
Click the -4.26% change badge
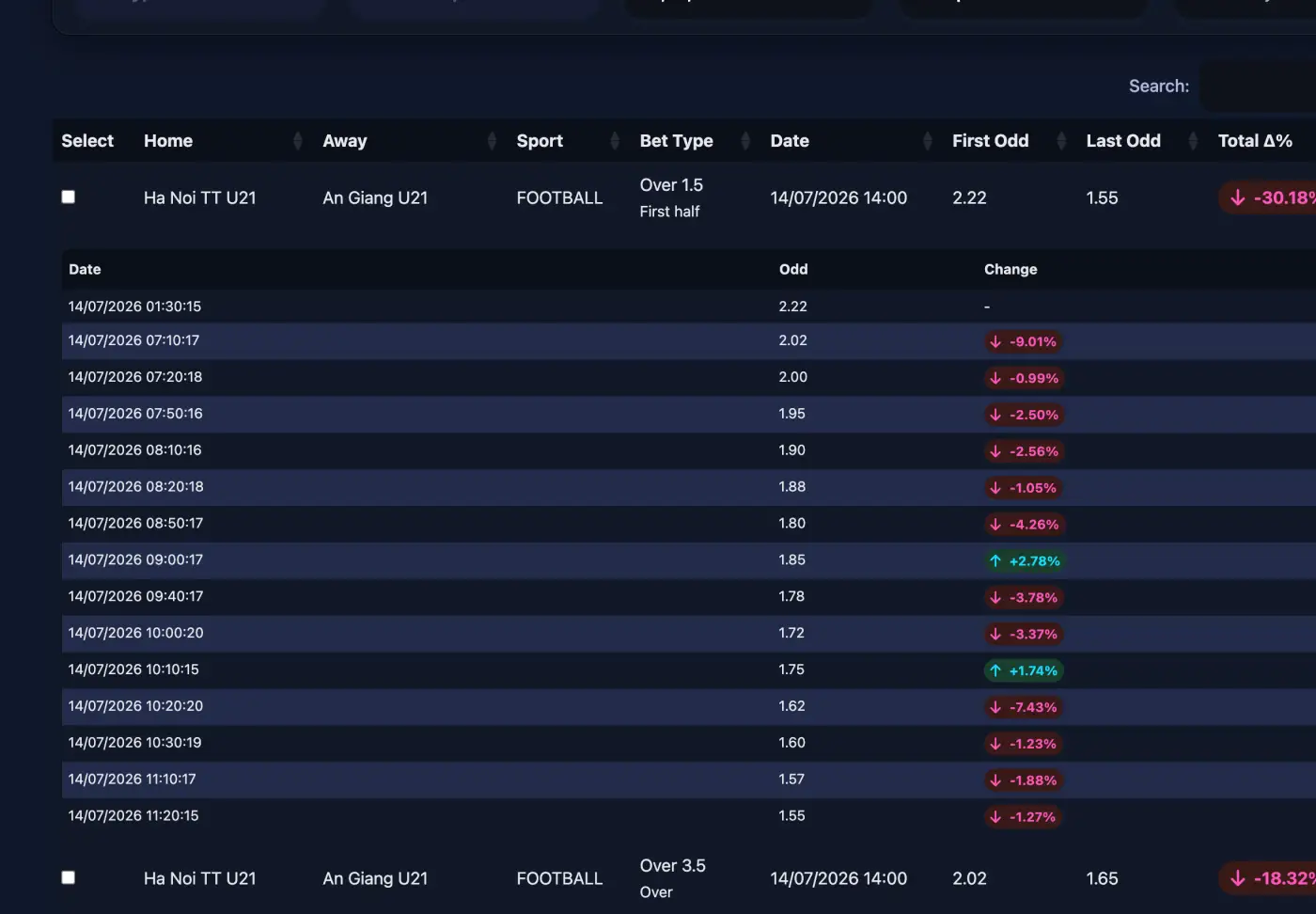(1024, 525)
